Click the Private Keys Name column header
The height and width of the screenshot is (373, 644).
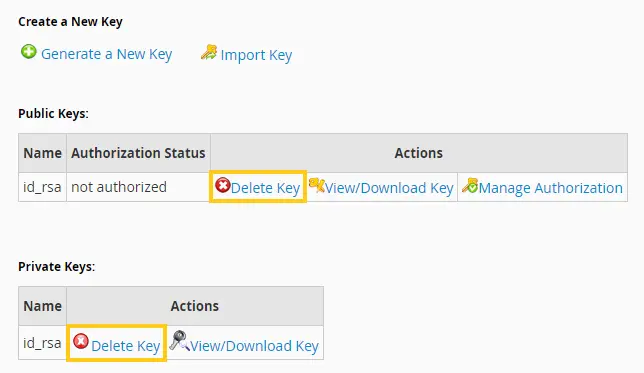tap(42, 306)
